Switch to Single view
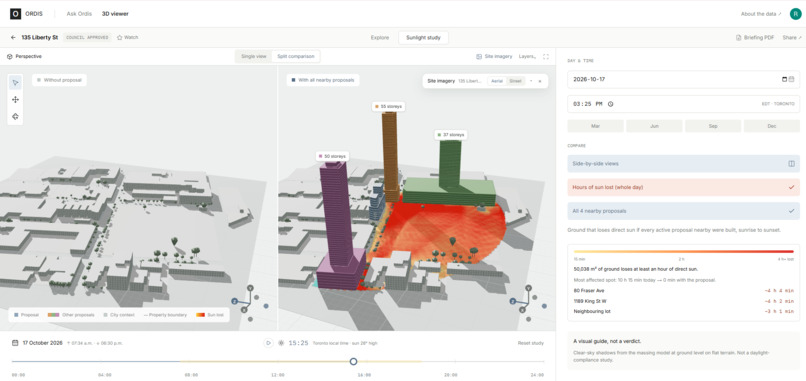This screenshot has width=806, height=381. coord(254,57)
